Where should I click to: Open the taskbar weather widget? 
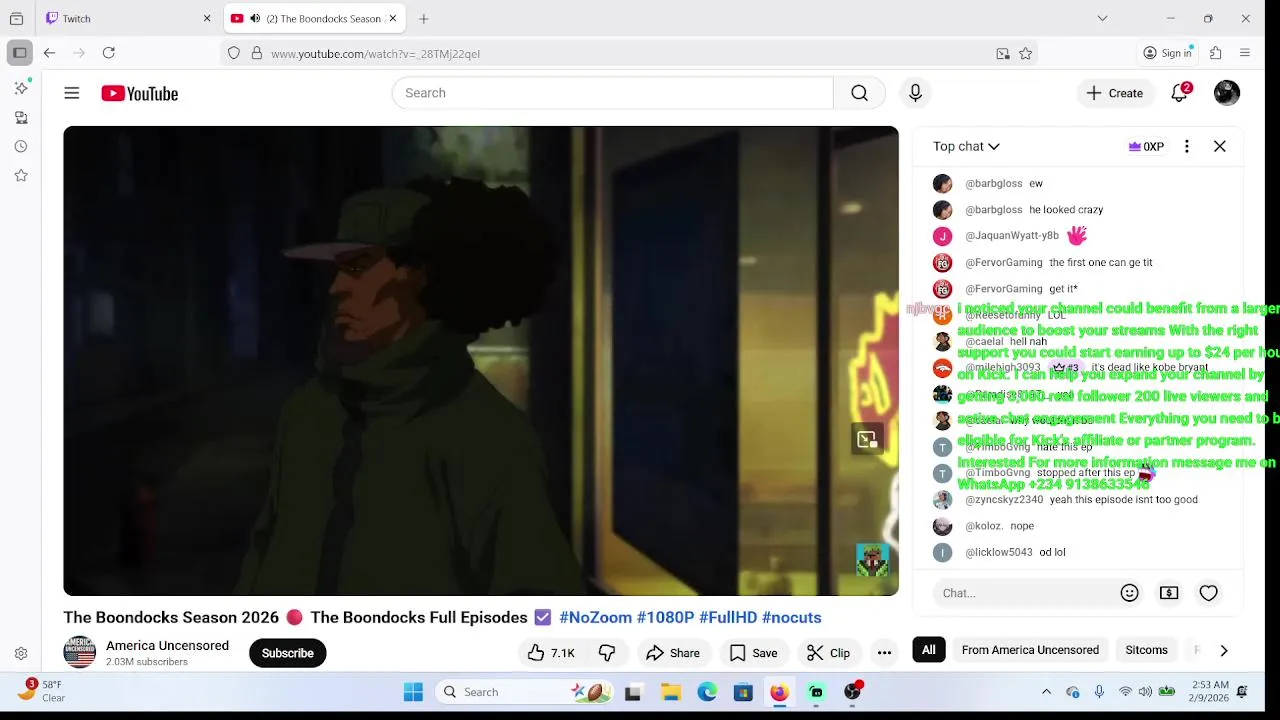40,691
